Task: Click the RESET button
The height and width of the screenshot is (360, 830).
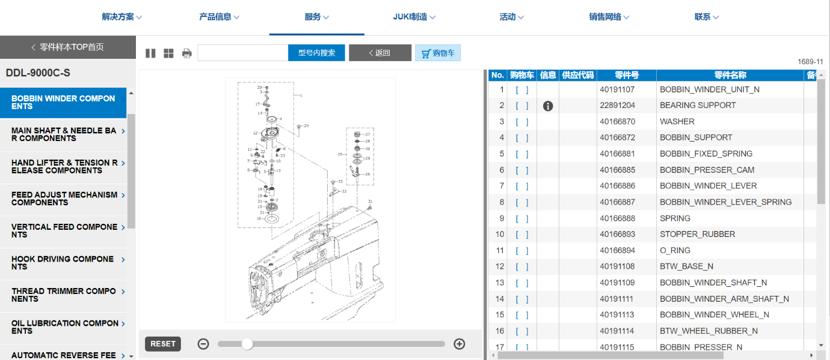Action: click(x=163, y=344)
